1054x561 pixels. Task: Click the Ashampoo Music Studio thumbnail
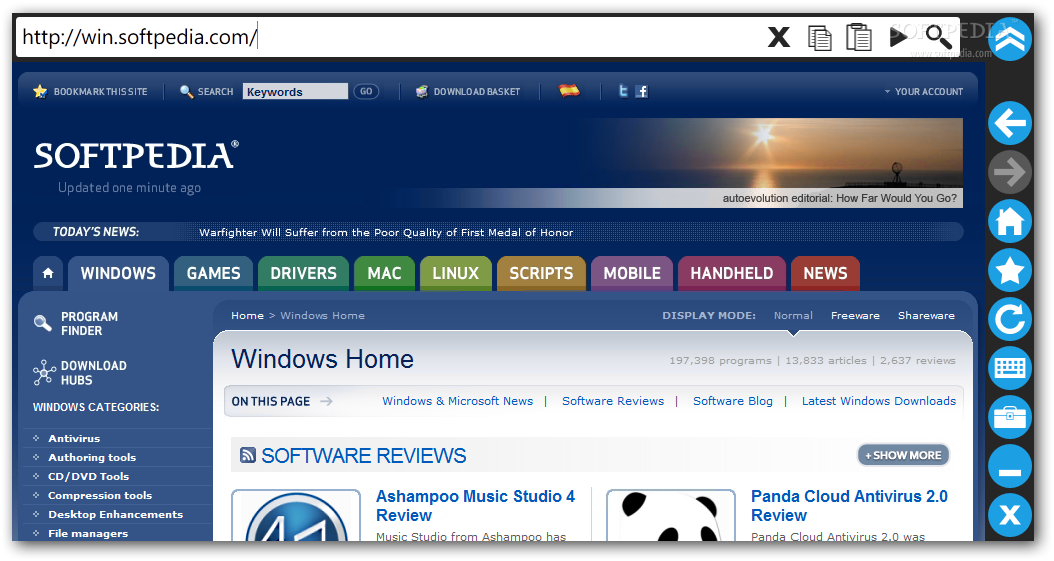coord(296,516)
